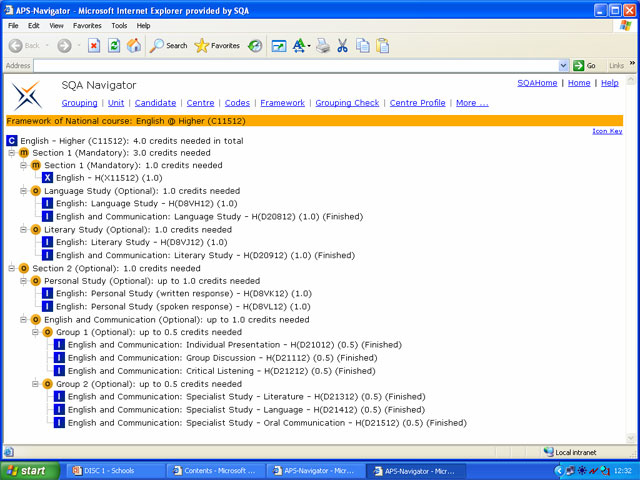
Task: Click the History toolbar icon
Action: point(255,46)
